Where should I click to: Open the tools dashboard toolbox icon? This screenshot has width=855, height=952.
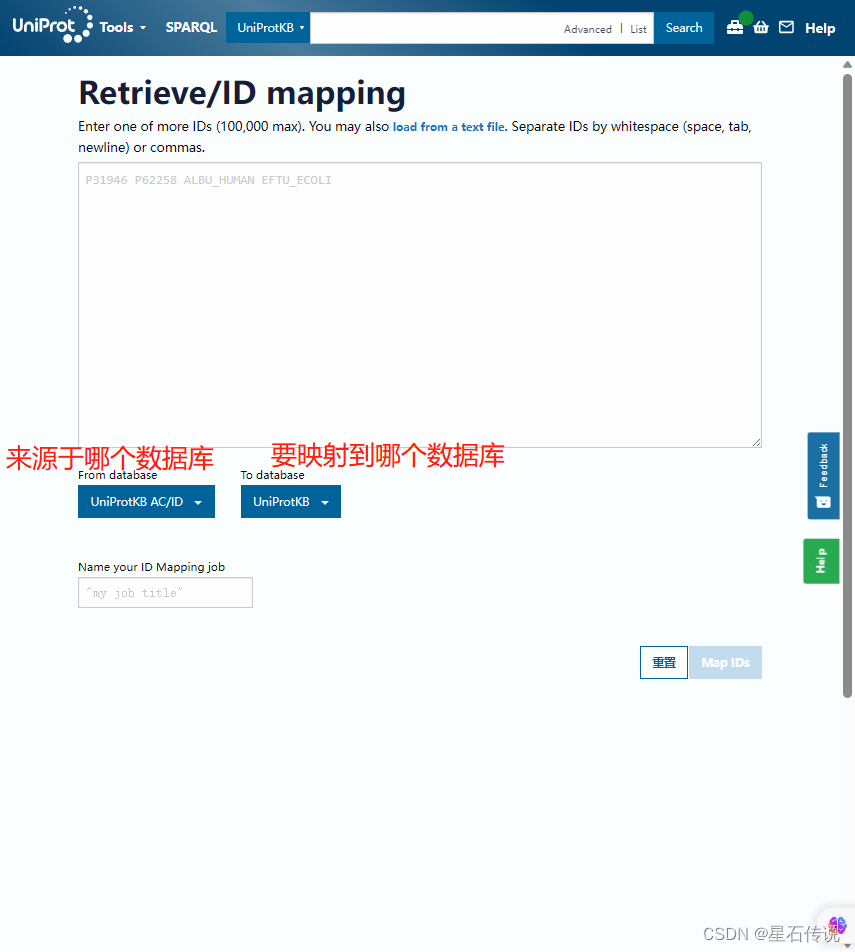click(x=735, y=27)
